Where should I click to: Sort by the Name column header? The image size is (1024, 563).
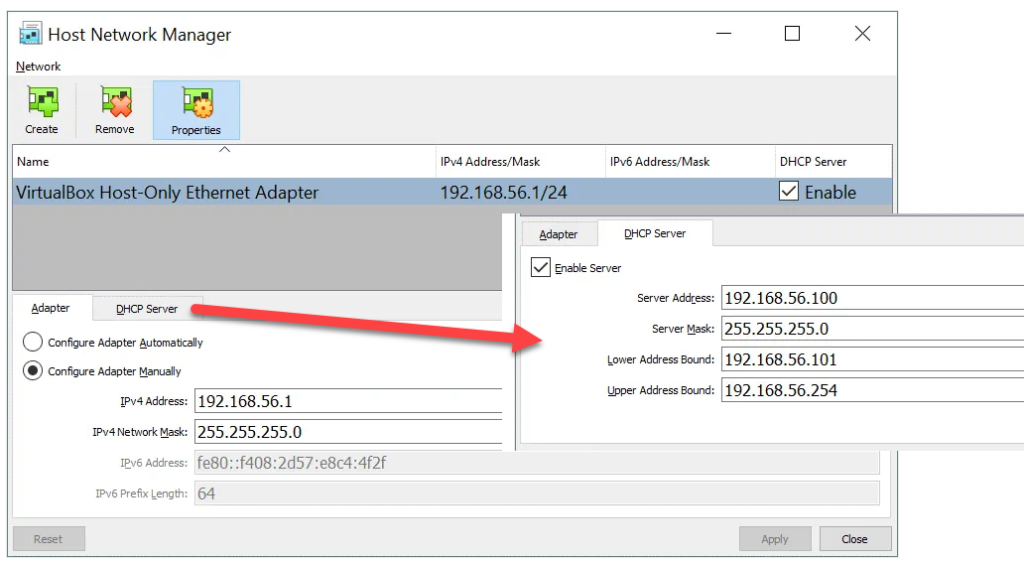click(223, 161)
